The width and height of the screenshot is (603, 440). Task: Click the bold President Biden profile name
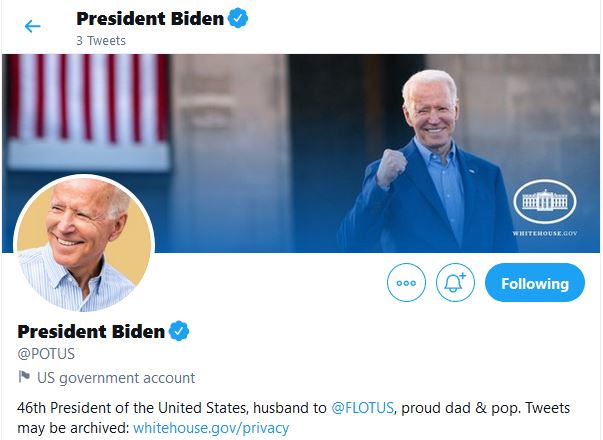[x=91, y=331]
